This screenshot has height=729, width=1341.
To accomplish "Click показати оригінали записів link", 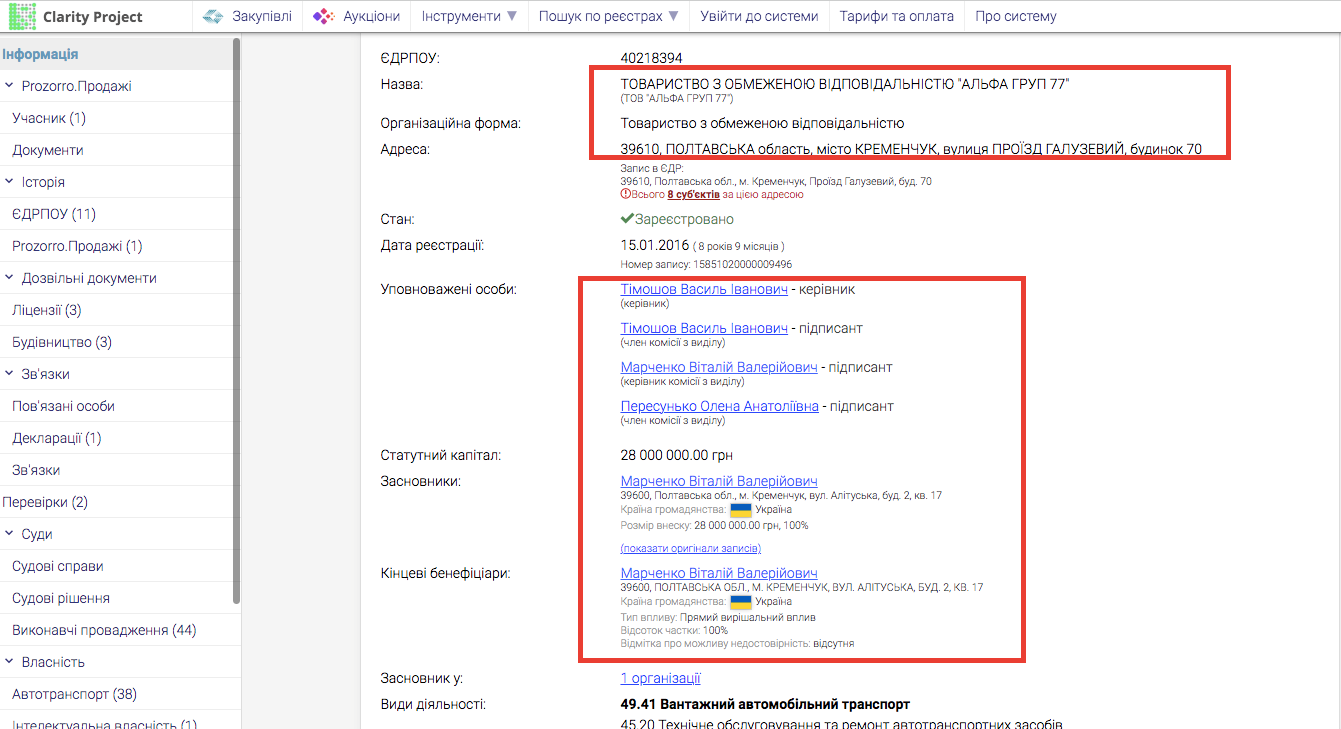I will 690,548.
